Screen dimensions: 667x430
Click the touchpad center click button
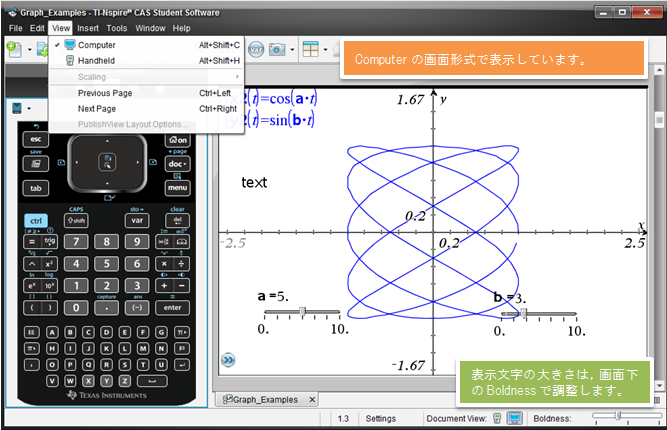coord(107,162)
